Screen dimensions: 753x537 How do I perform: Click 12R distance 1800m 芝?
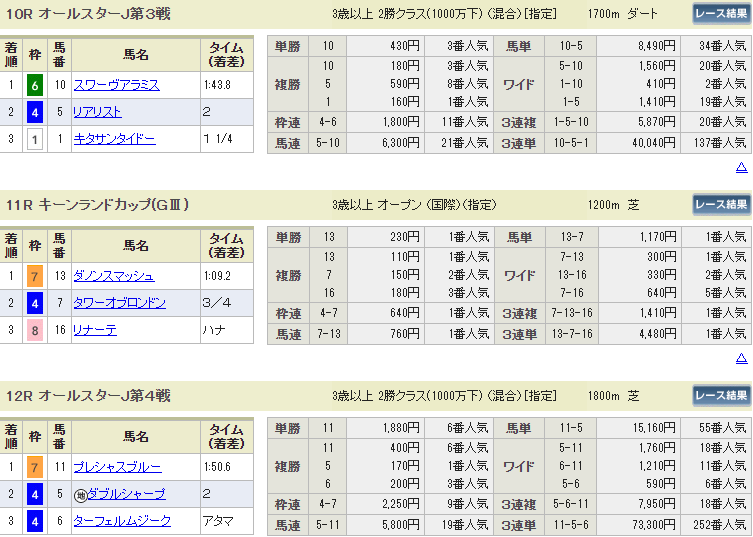[x=613, y=396]
